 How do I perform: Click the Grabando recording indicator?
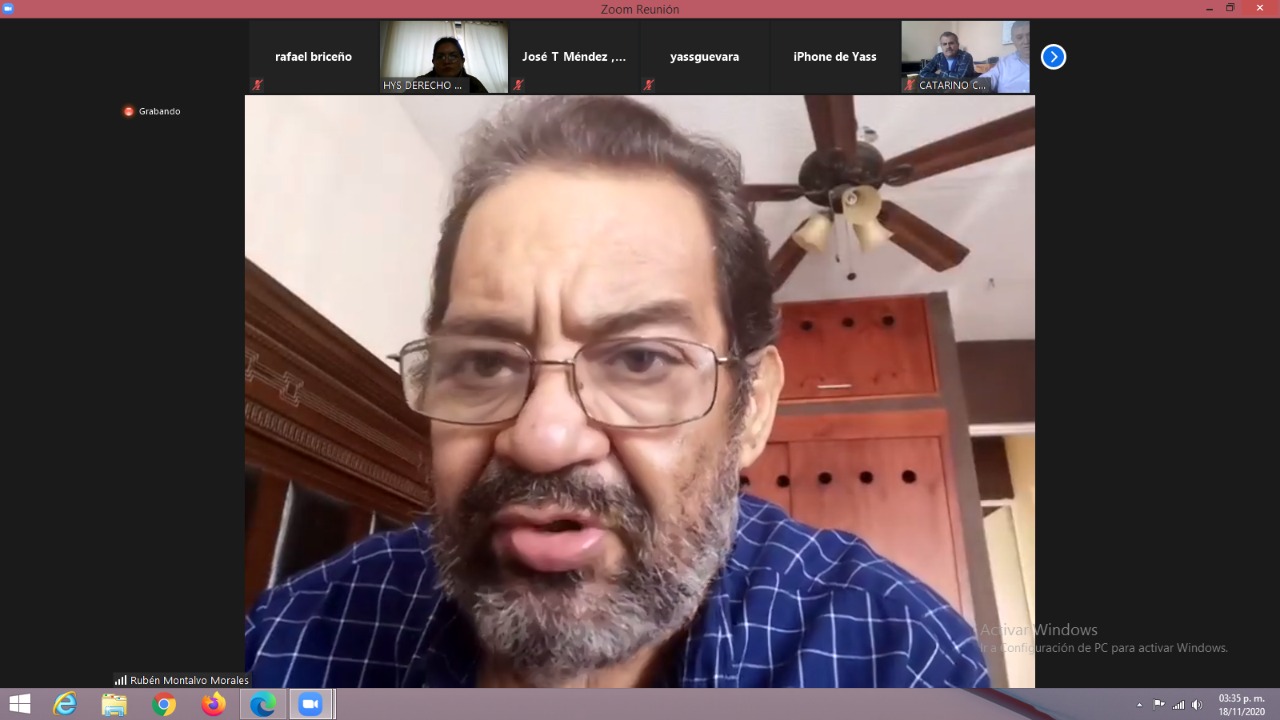(x=152, y=111)
